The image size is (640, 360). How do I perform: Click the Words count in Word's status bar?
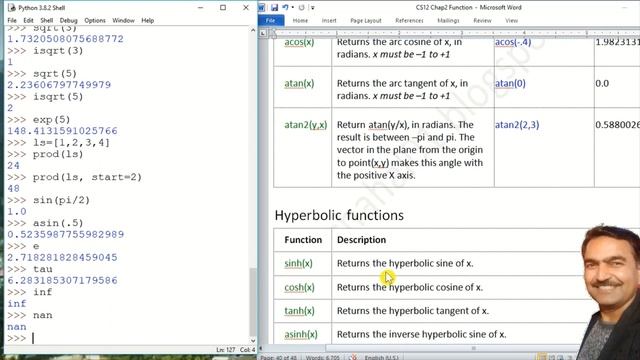pyautogui.click(x=322, y=358)
